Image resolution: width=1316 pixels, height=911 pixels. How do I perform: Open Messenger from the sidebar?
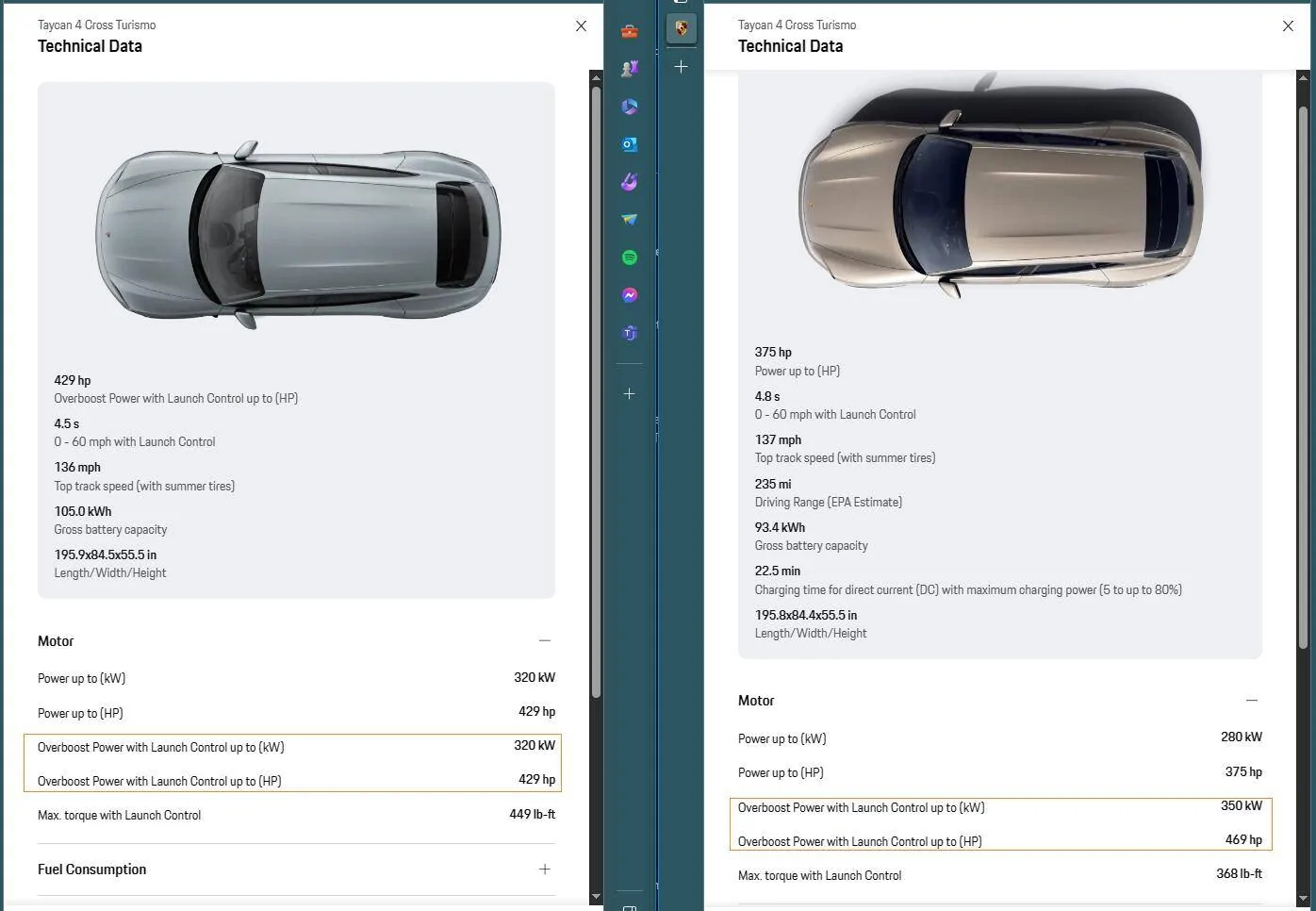click(630, 295)
